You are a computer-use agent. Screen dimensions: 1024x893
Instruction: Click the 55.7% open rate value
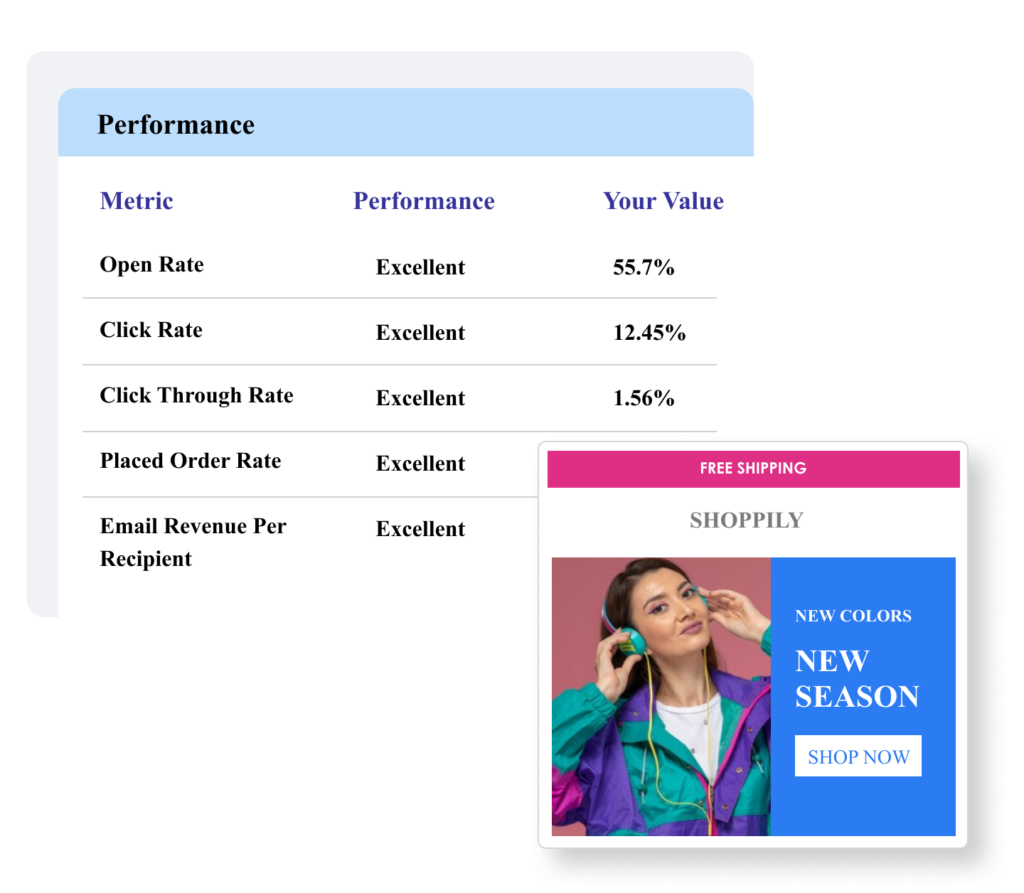coord(643,267)
